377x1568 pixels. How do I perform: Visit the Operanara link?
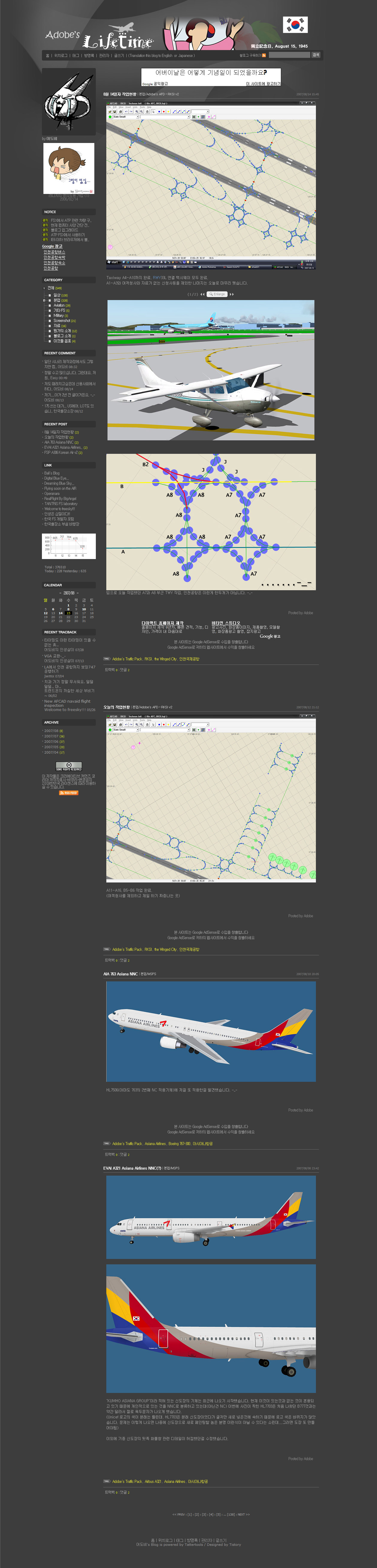(x=52, y=494)
